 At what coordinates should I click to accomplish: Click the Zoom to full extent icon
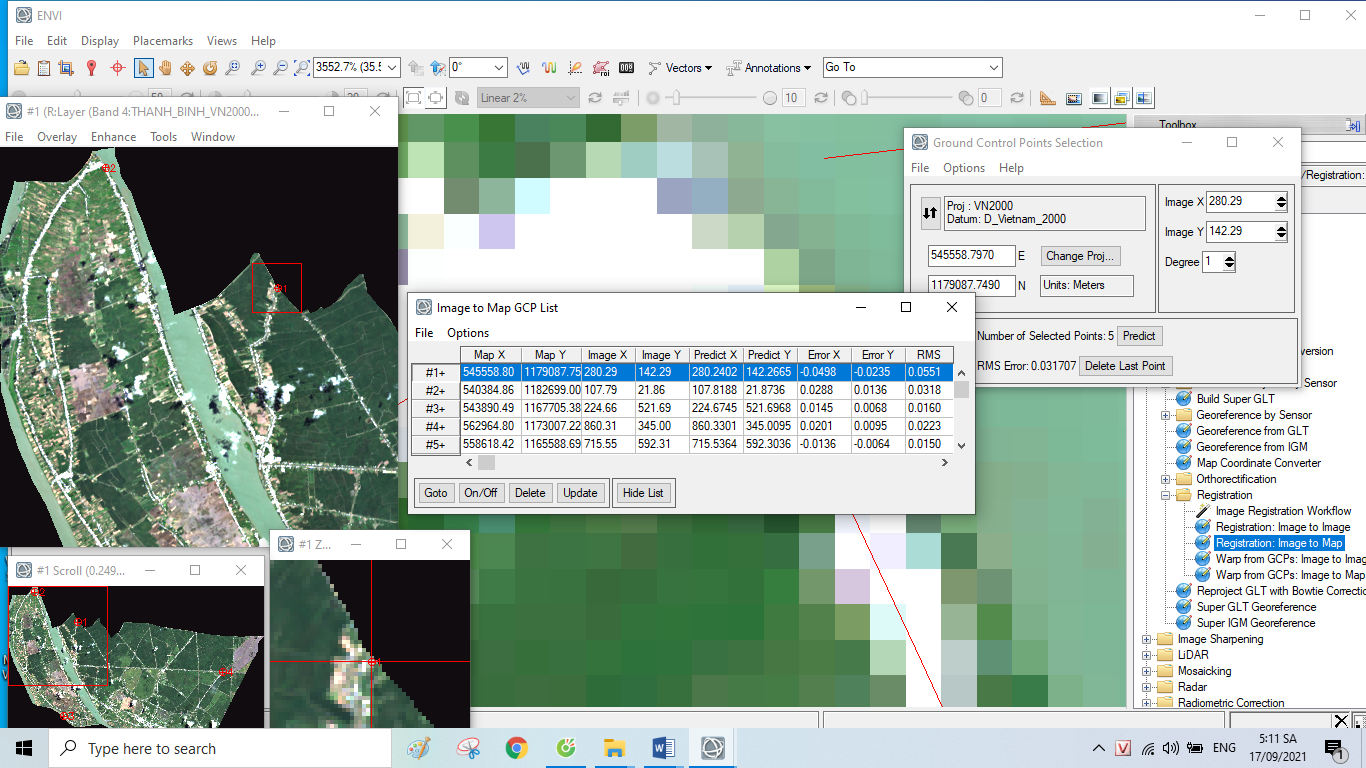coord(301,68)
